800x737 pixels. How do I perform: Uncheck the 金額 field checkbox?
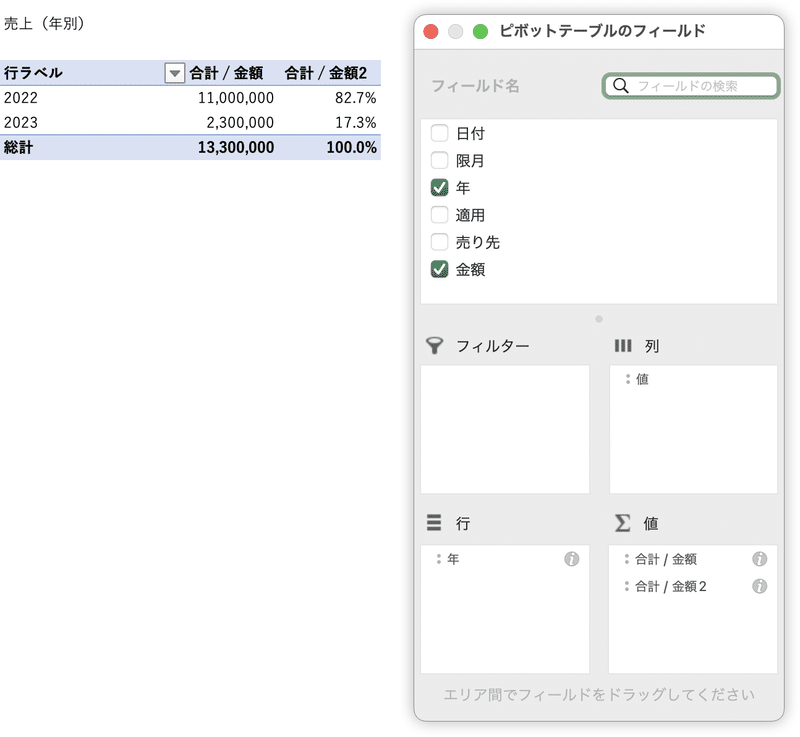(439, 269)
